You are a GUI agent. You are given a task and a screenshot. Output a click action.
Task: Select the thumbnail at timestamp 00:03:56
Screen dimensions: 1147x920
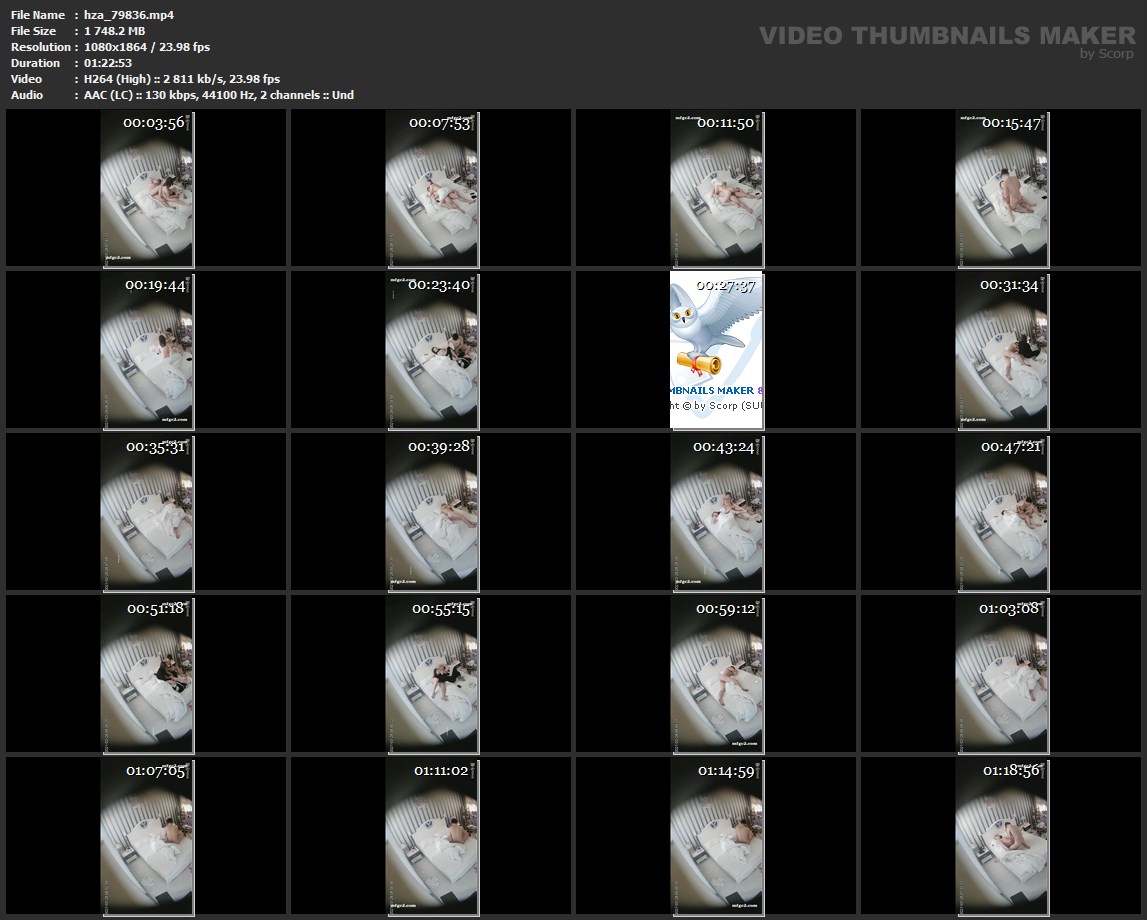pos(147,188)
